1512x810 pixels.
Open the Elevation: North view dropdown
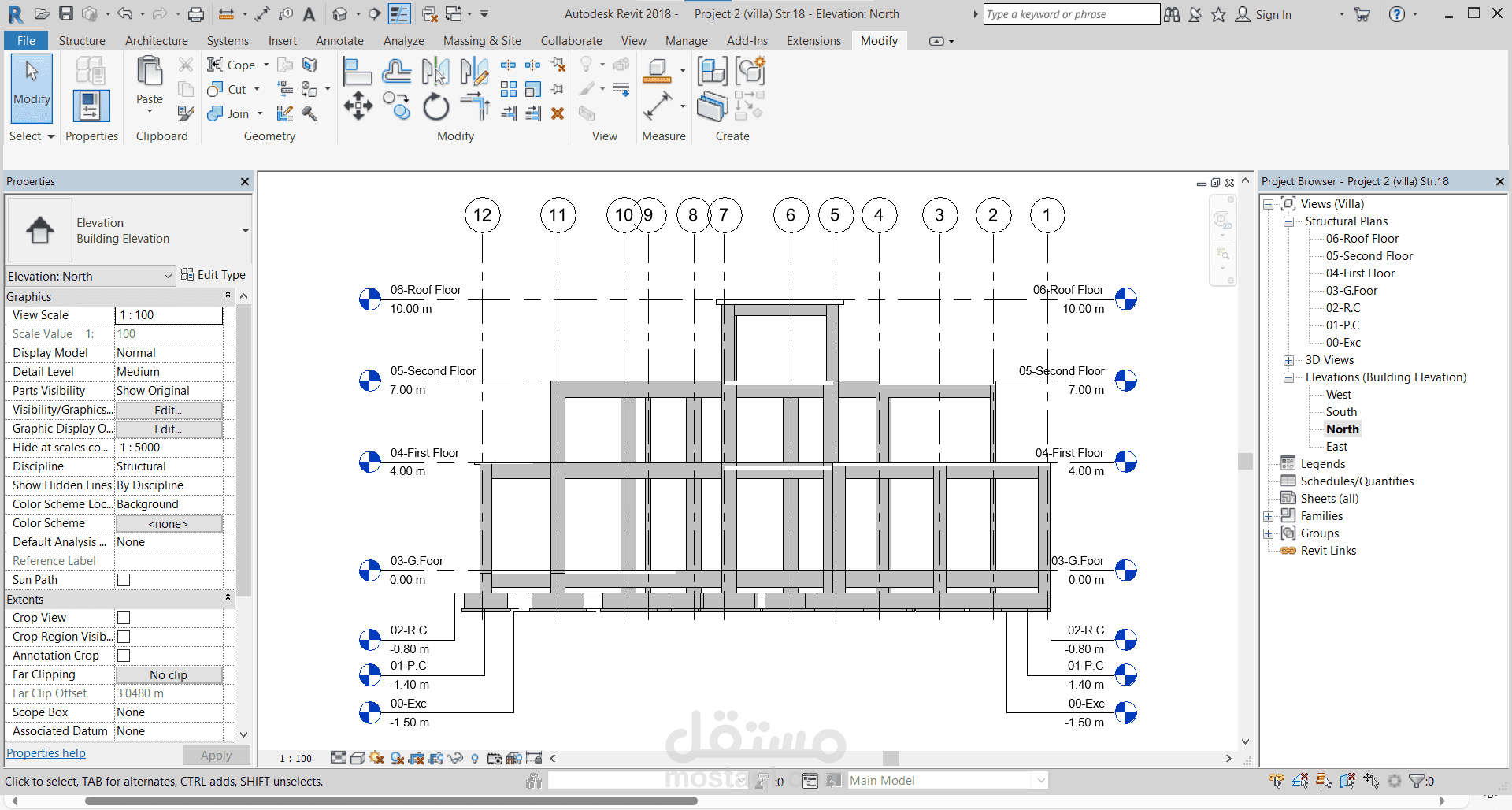point(90,276)
